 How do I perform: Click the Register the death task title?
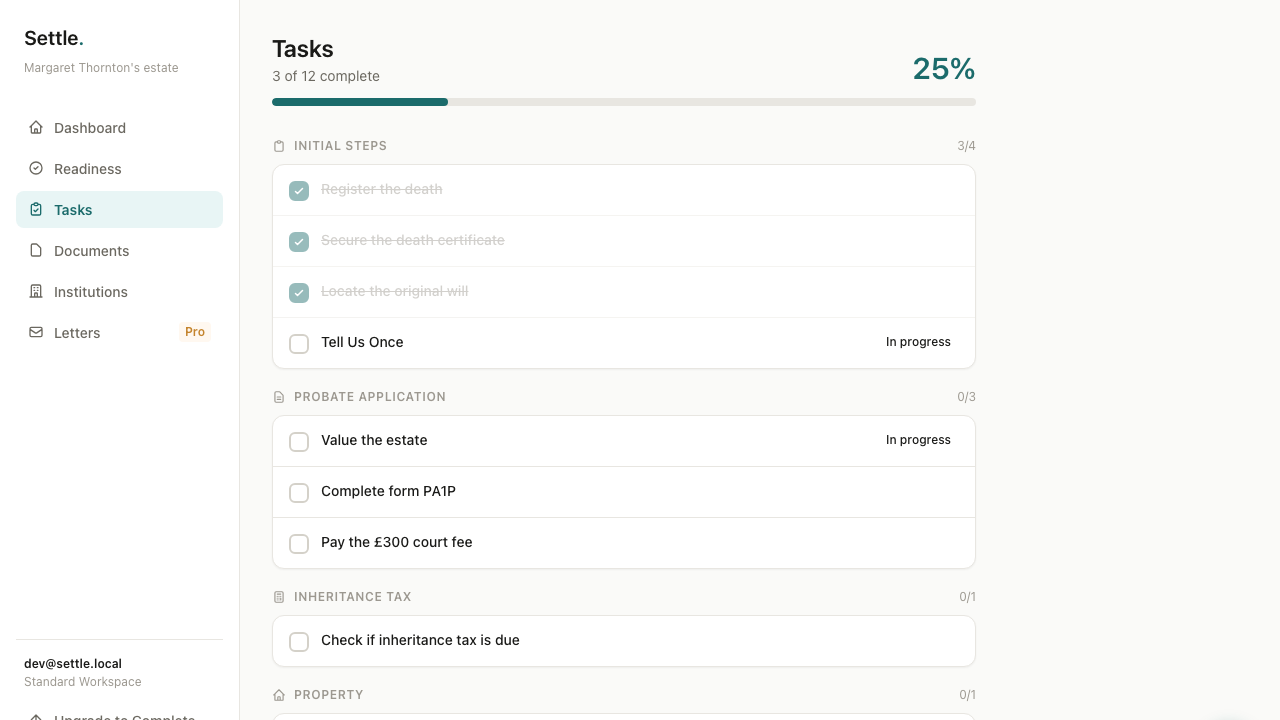381,189
